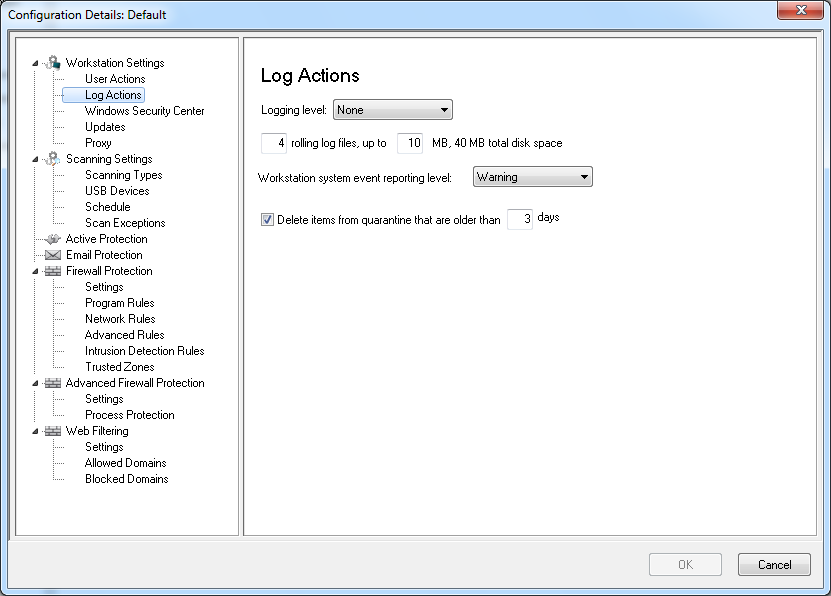
Task: Open the Logging level dropdown
Action: click(393, 110)
